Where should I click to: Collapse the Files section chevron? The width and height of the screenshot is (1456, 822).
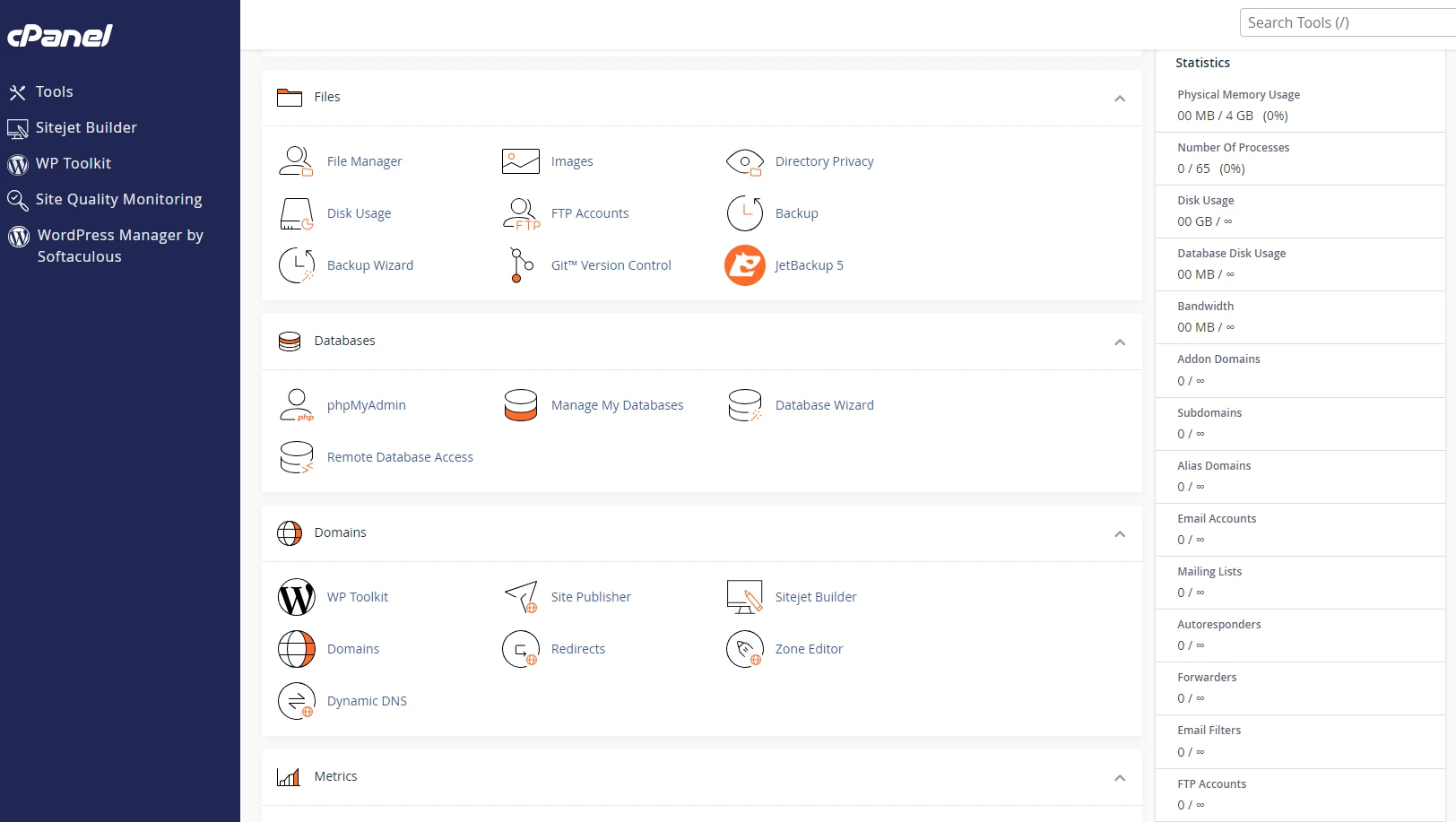1120,99
